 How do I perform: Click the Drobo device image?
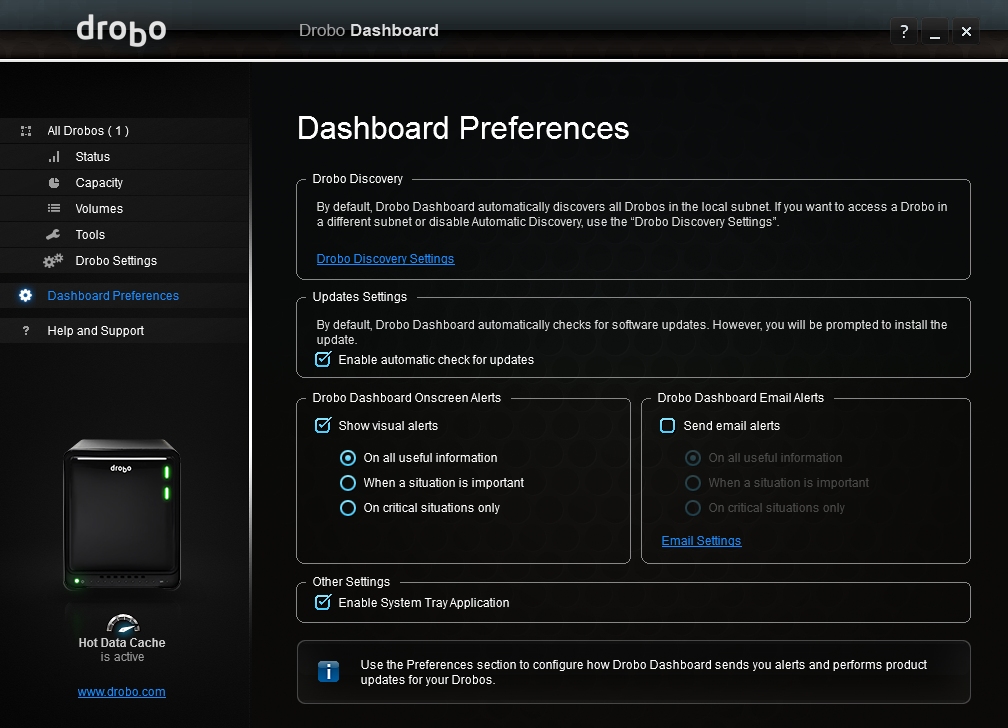pyautogui.click(x=122, y=518)
